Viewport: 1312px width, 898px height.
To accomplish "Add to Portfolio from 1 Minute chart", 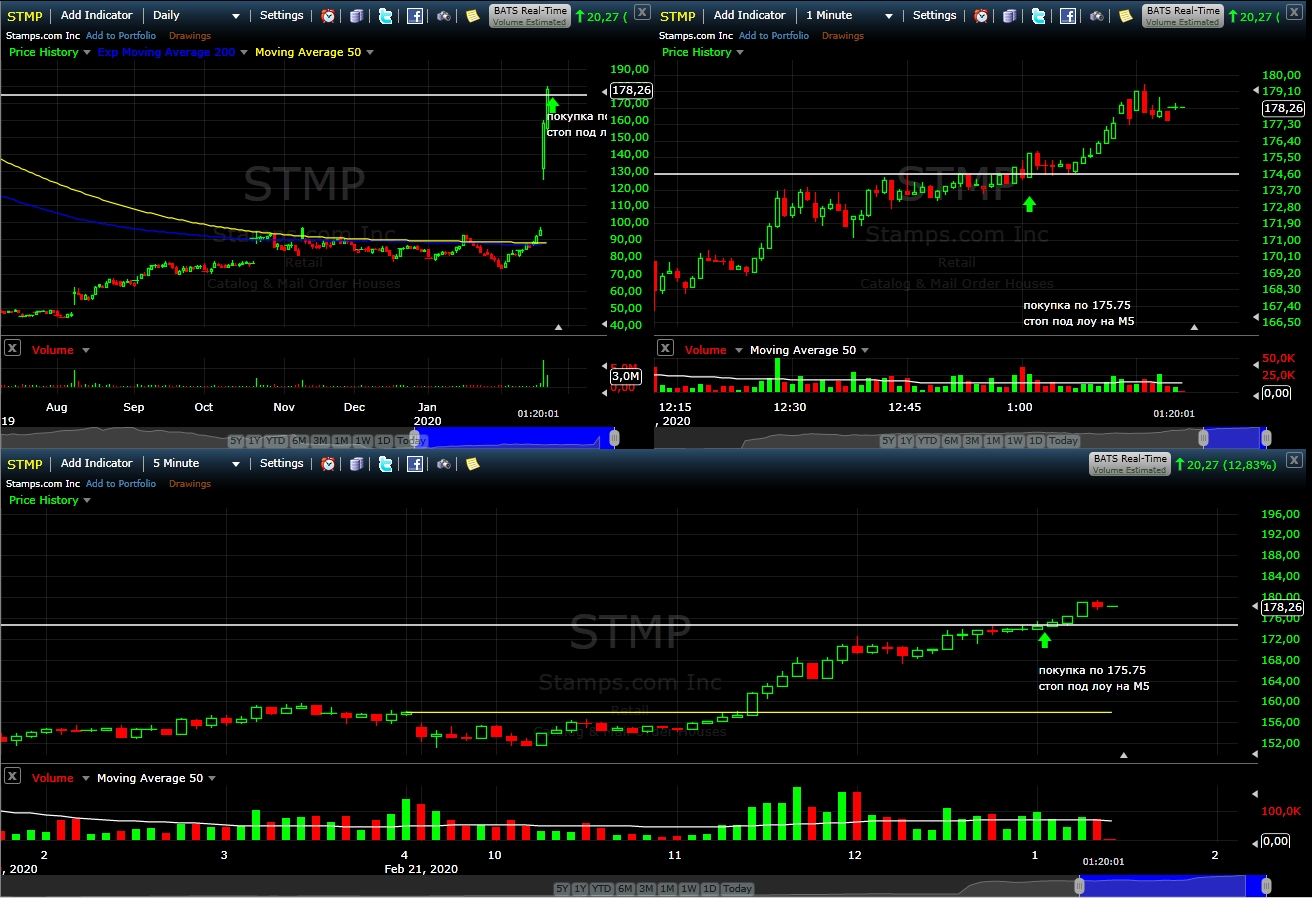I will [774, 36].
